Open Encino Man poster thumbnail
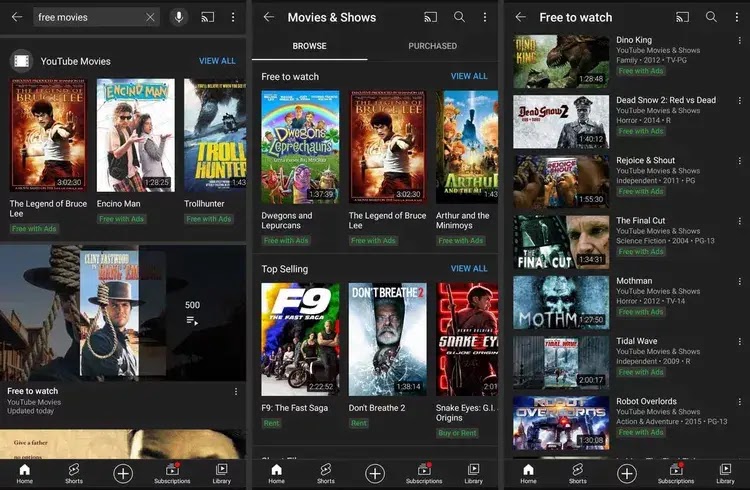750x490 pixels. tap(136, 135)
